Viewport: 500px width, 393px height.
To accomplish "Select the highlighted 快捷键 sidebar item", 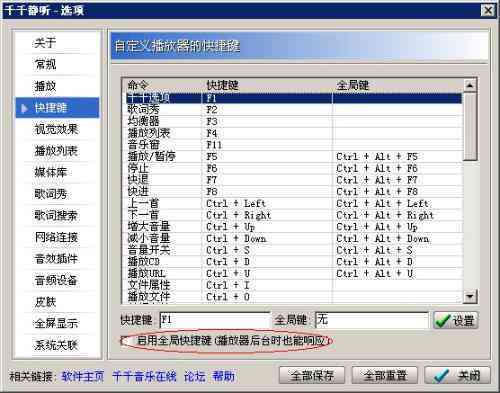I will coord(57,108).
